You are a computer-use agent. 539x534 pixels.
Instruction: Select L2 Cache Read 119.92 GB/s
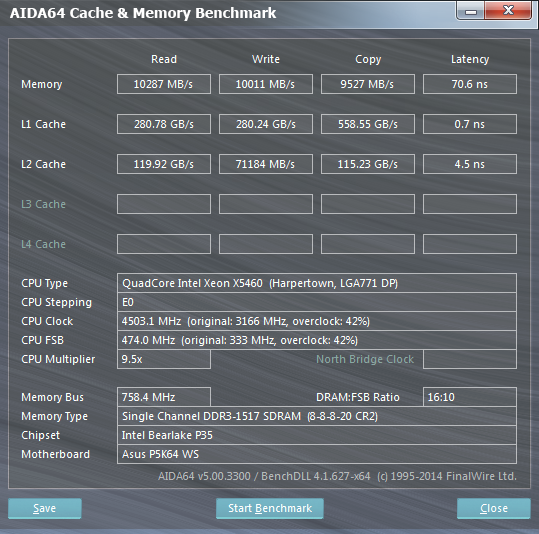tap(164, 164)
